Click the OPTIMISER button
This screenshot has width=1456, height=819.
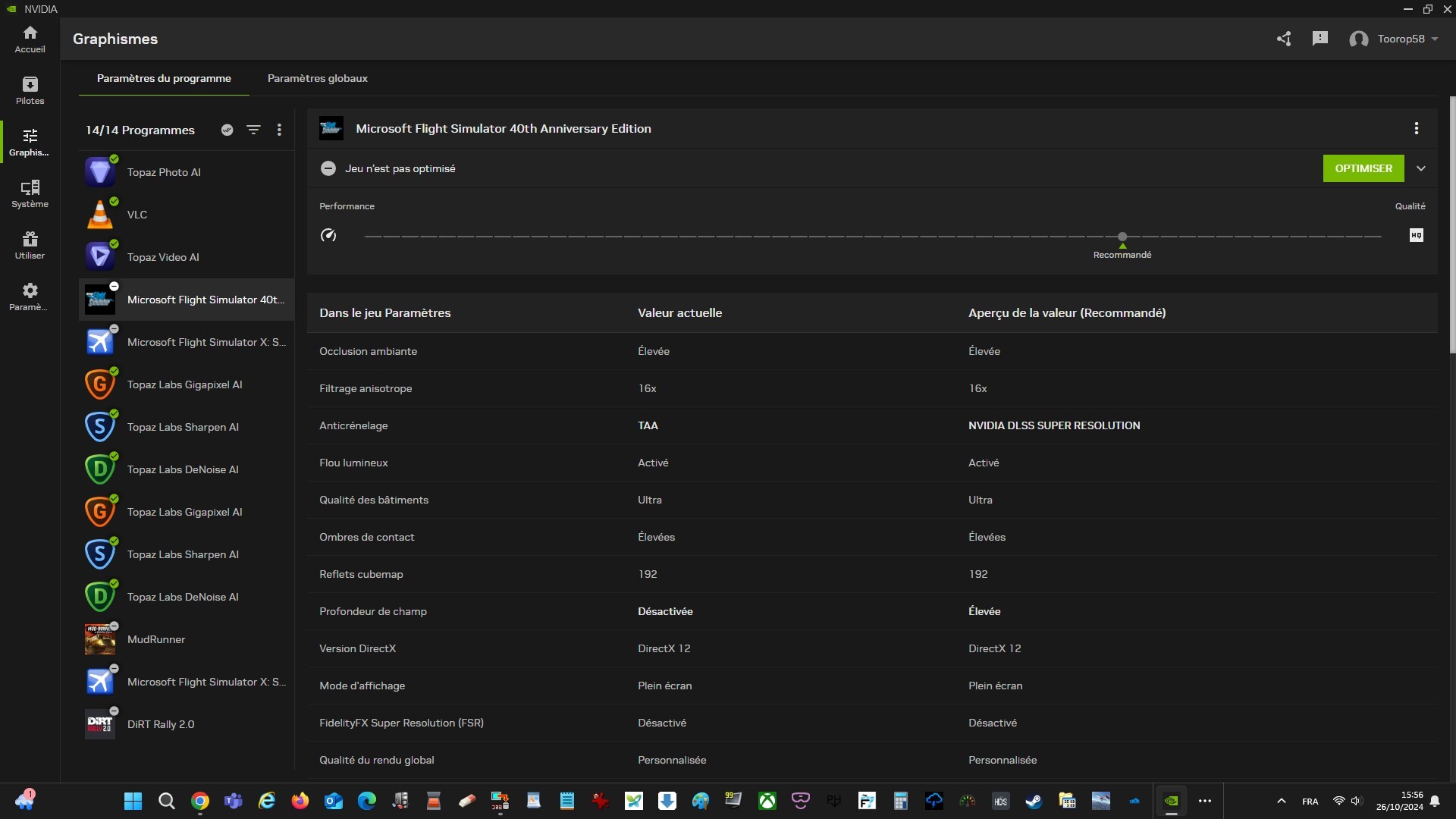(x=1363, y=168)
